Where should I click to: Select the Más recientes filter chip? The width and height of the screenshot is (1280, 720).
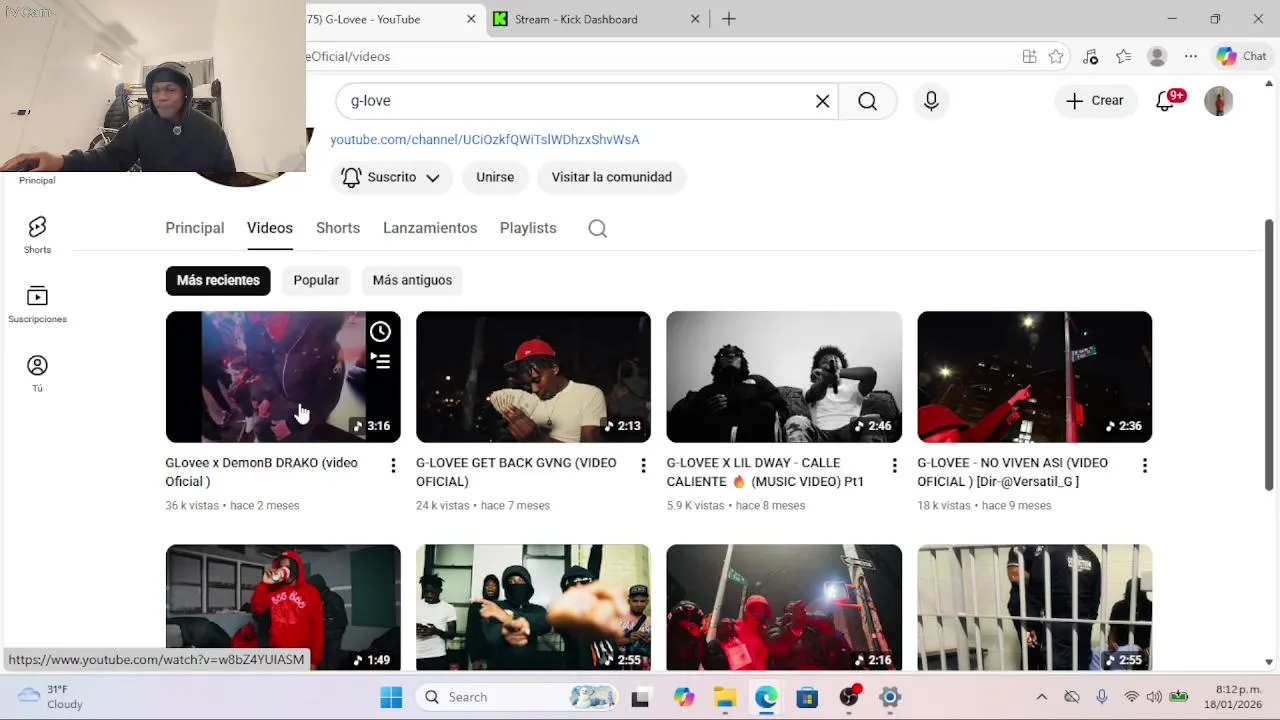(x=218, y=280)
